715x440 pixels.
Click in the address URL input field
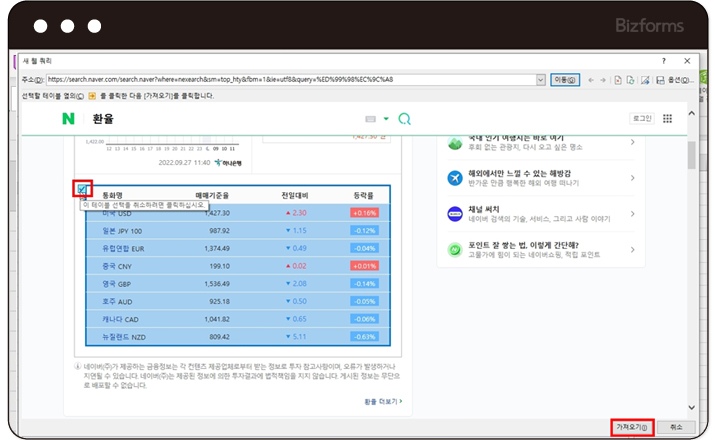coord(290,79)
